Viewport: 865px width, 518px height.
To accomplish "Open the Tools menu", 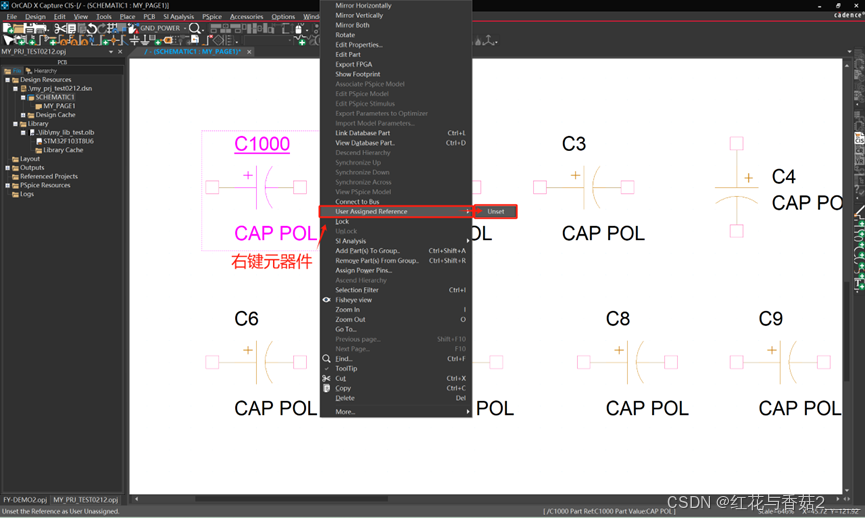I will pyautogui.click(x=104, y=17).
